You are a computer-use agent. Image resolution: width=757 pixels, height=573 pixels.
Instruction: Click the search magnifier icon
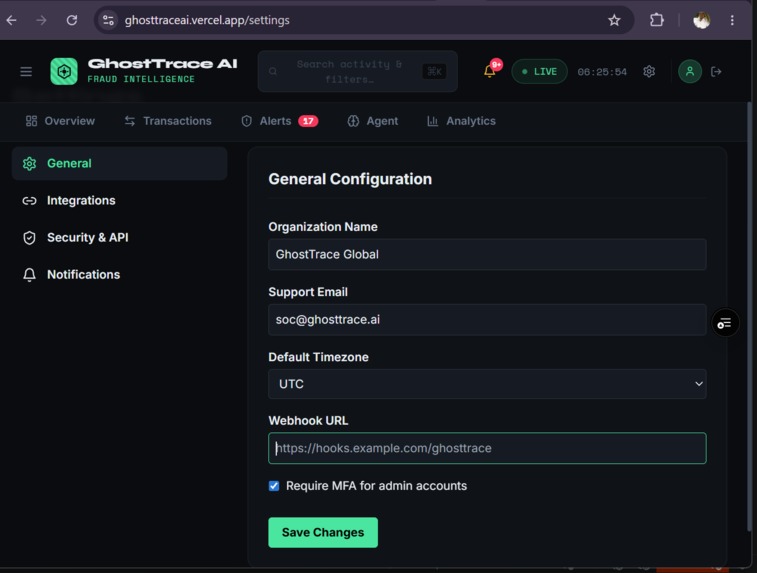[x=273, y=71]
